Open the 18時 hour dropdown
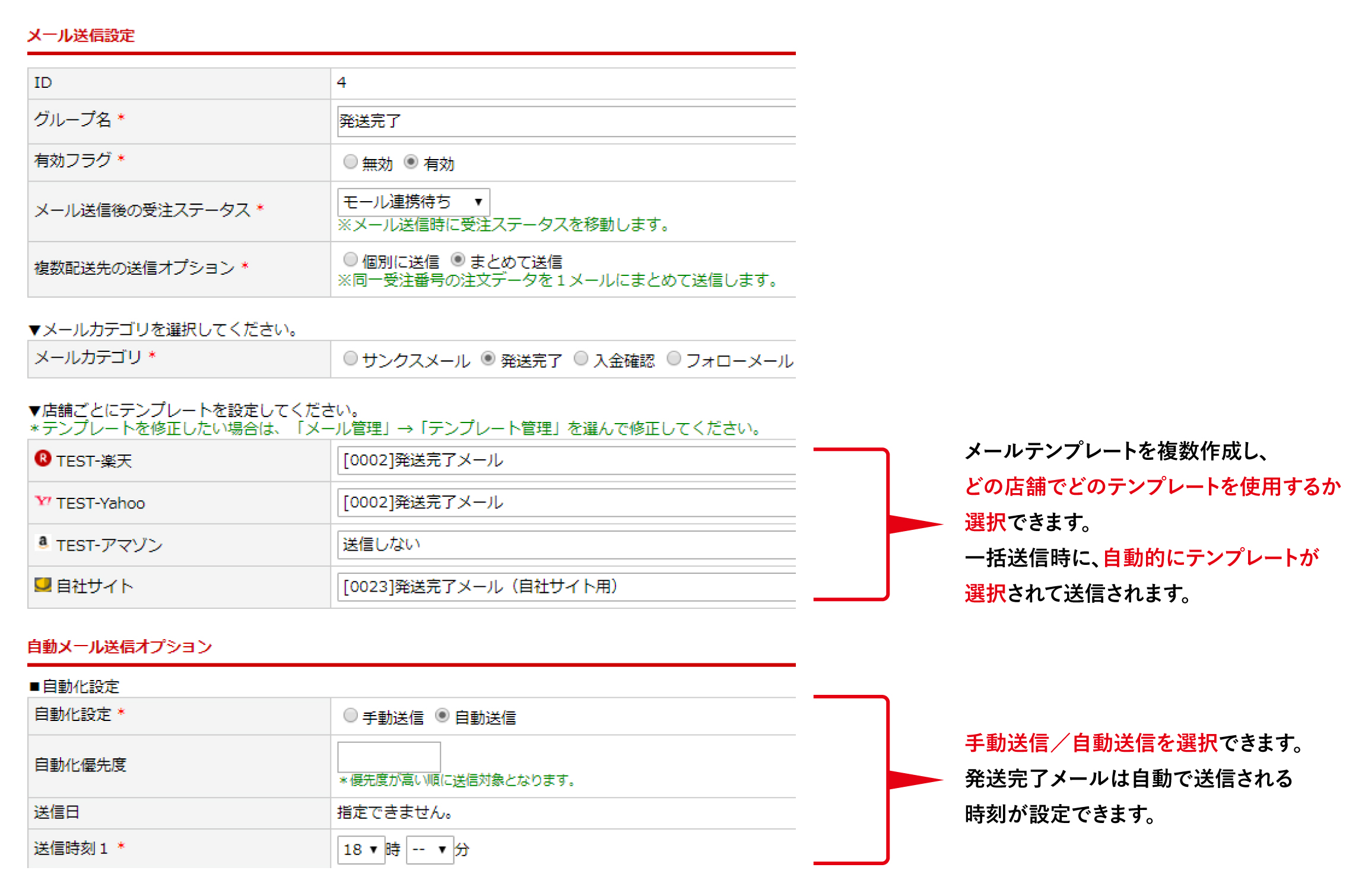 (x=361, y=850)
